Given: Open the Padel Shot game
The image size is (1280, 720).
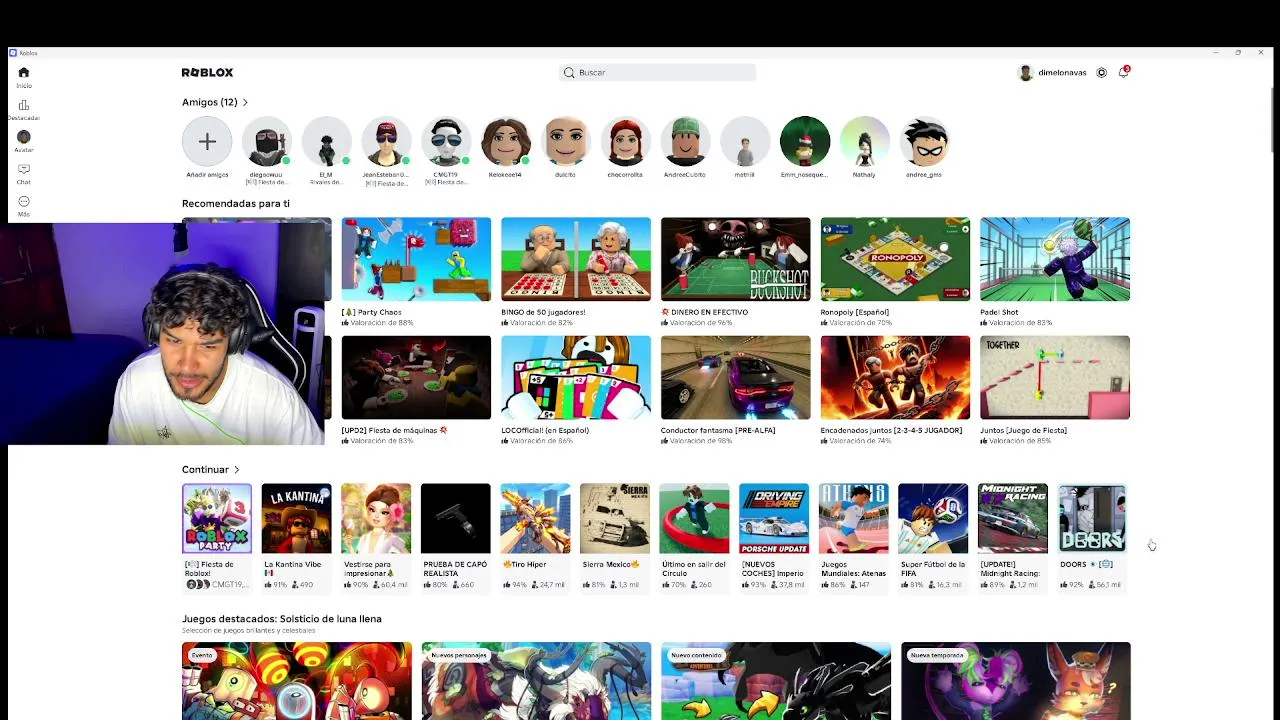Looking at the screenshot, I should click(1055, 259).
